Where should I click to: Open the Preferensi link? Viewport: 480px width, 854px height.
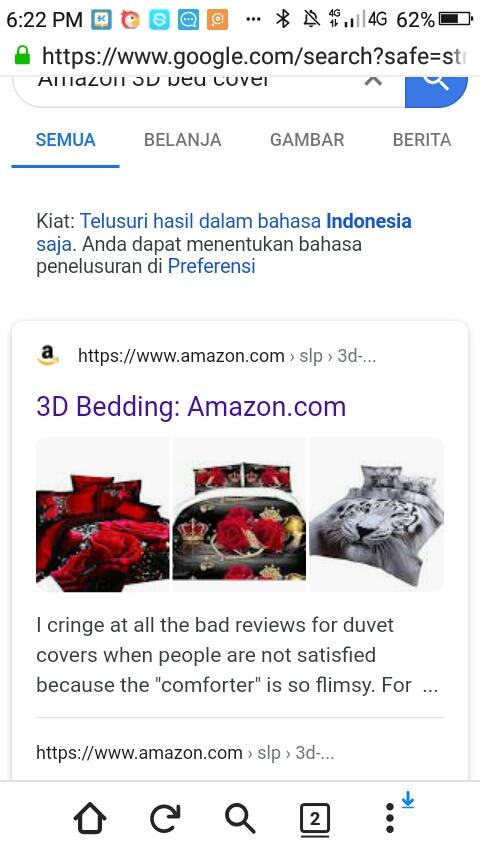pos(211,266)
